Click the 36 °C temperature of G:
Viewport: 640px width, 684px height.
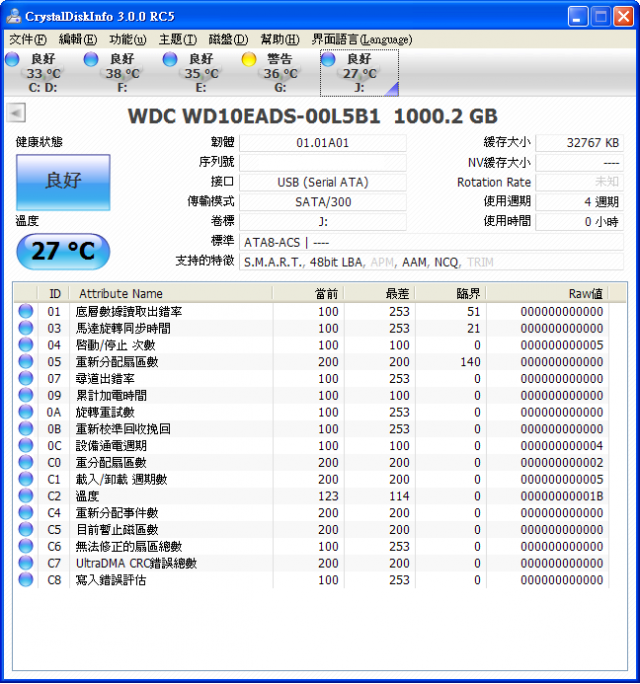pyautogui.click(x=280, y=73)
